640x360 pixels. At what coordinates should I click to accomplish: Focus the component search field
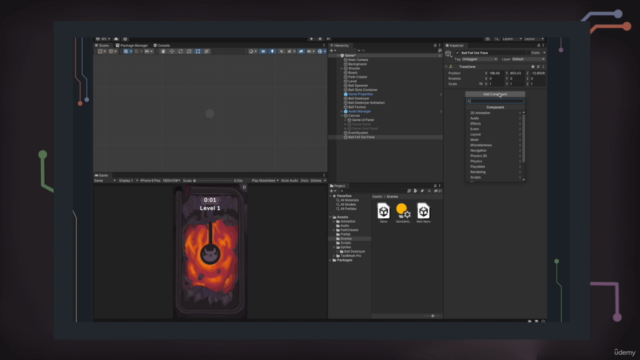click(x=495, y=101)
